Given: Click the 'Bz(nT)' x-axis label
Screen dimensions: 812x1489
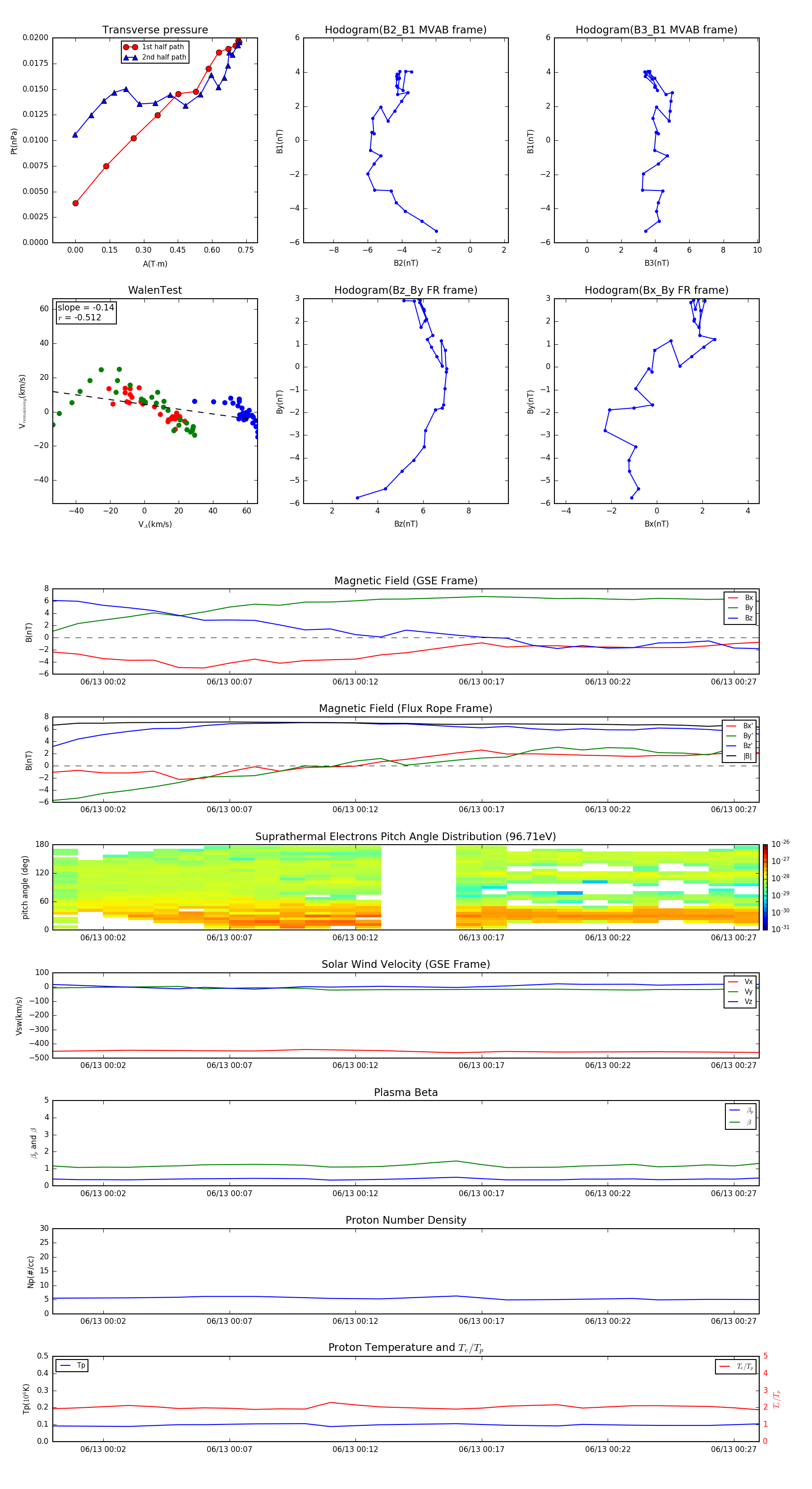Looking at the screenshot, I should click(406, 524).
